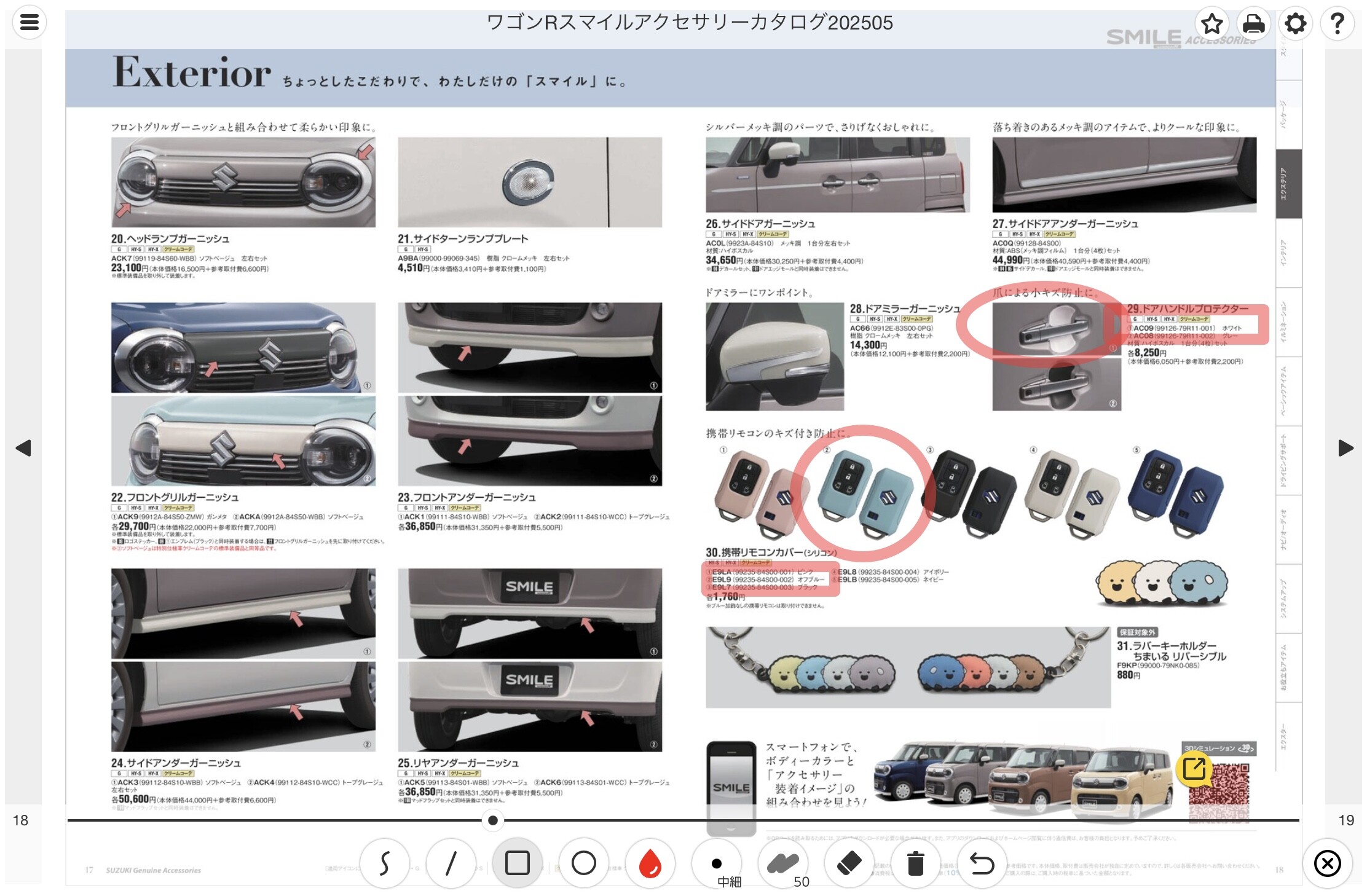This screenshot has height=896, width=1367.
Task: Select the circle shape tool
Action: (584, 863)
